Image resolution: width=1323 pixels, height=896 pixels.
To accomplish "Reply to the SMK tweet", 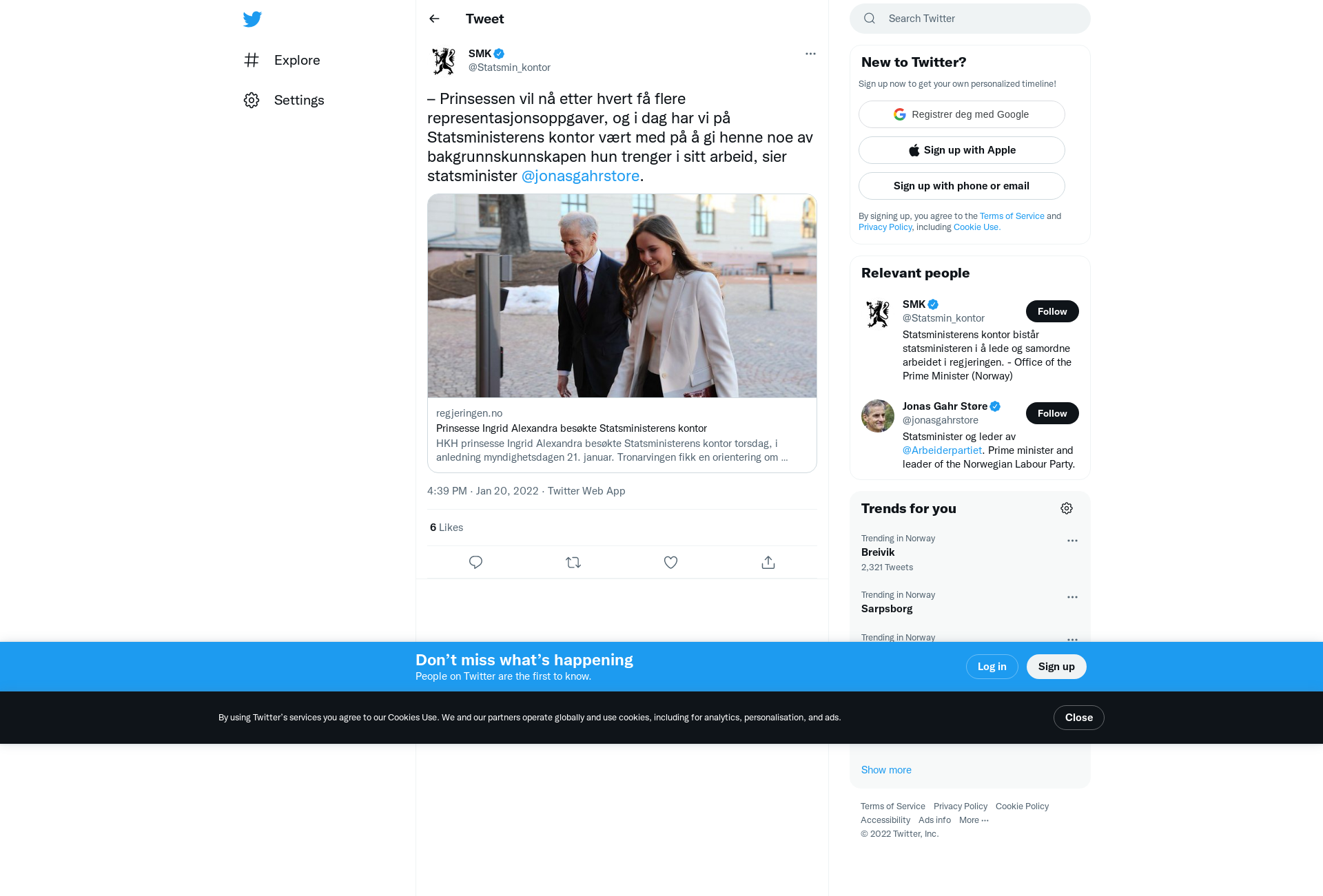I will click(x=475, y=563).
